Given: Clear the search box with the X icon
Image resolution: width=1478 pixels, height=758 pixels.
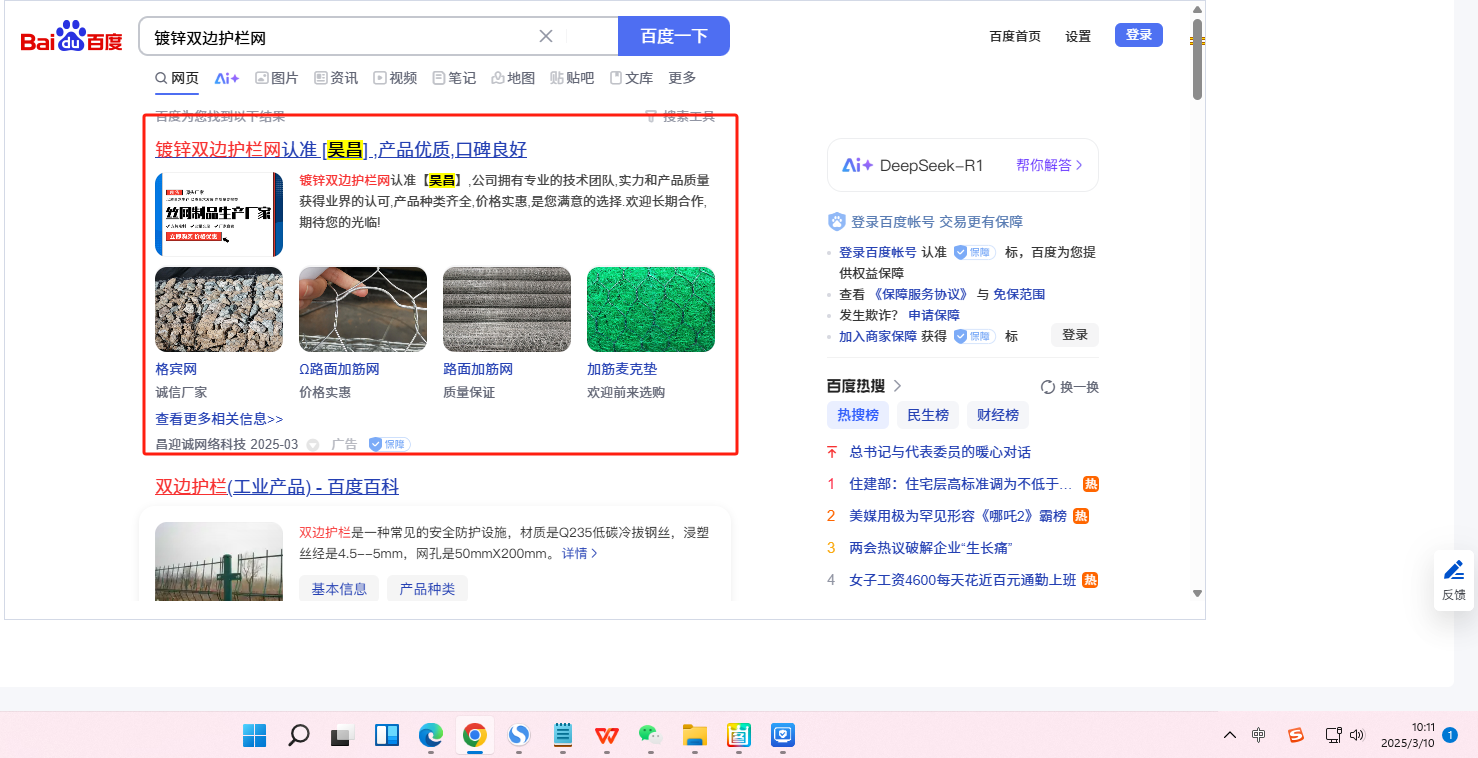Looking at the screenshot, I should coord(546,36).
